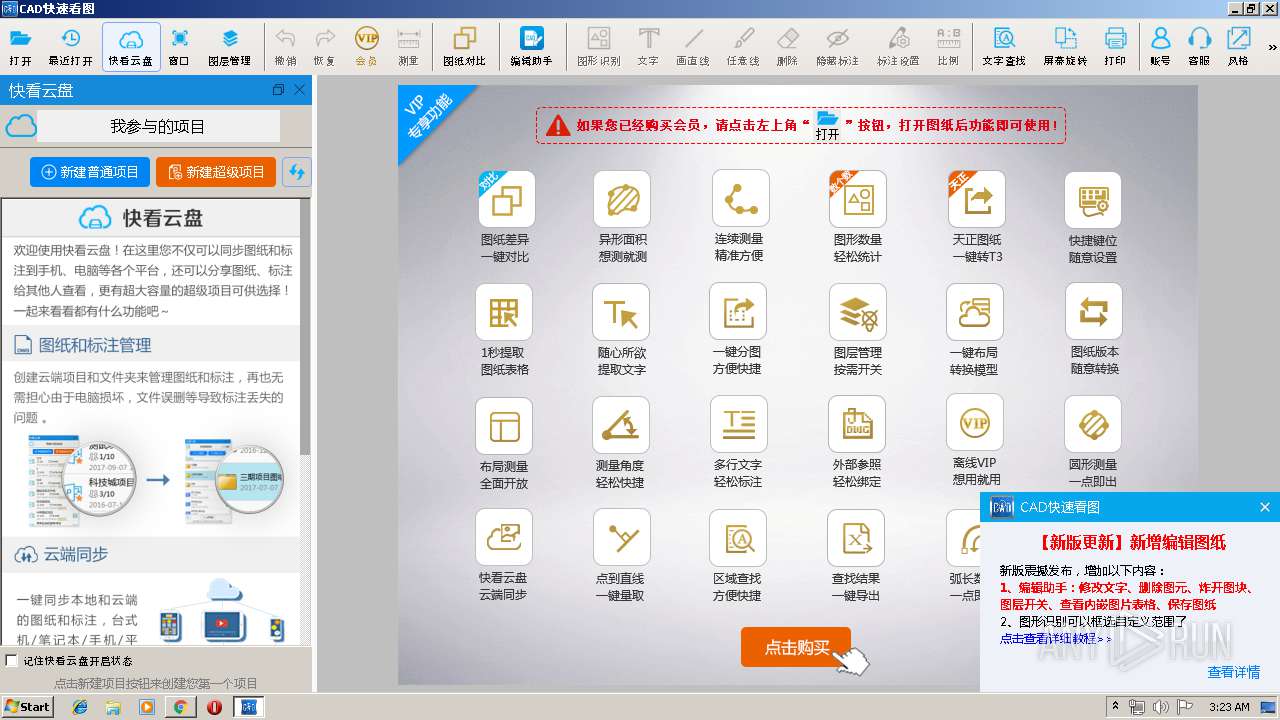This screenshot has height=720, width=1280.
Task: Click the 天正图纸一键转T3 feature icon
Action: pyautogui.click(x=976, y=199)
